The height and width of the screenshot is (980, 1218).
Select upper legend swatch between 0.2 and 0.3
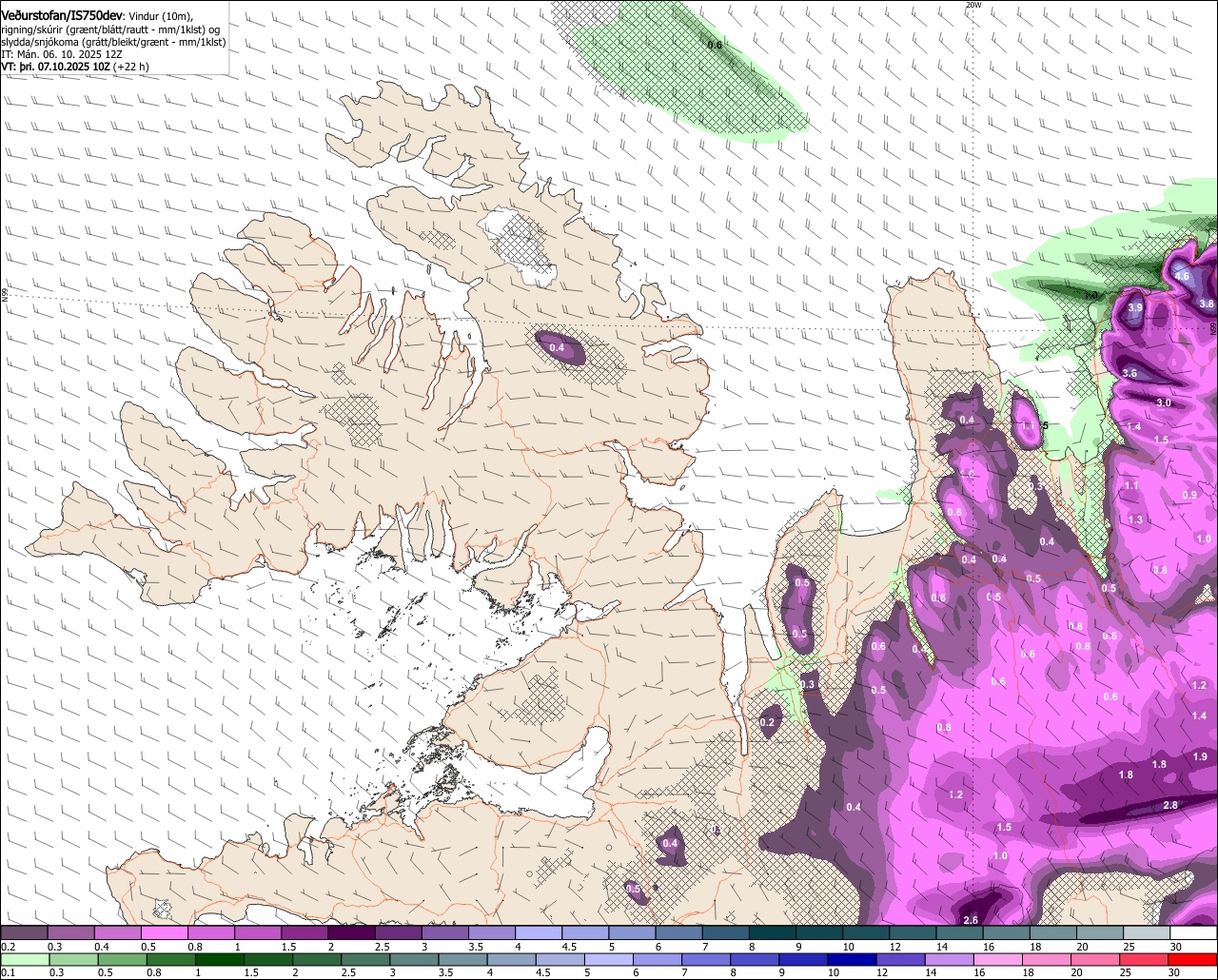[24, 932]
